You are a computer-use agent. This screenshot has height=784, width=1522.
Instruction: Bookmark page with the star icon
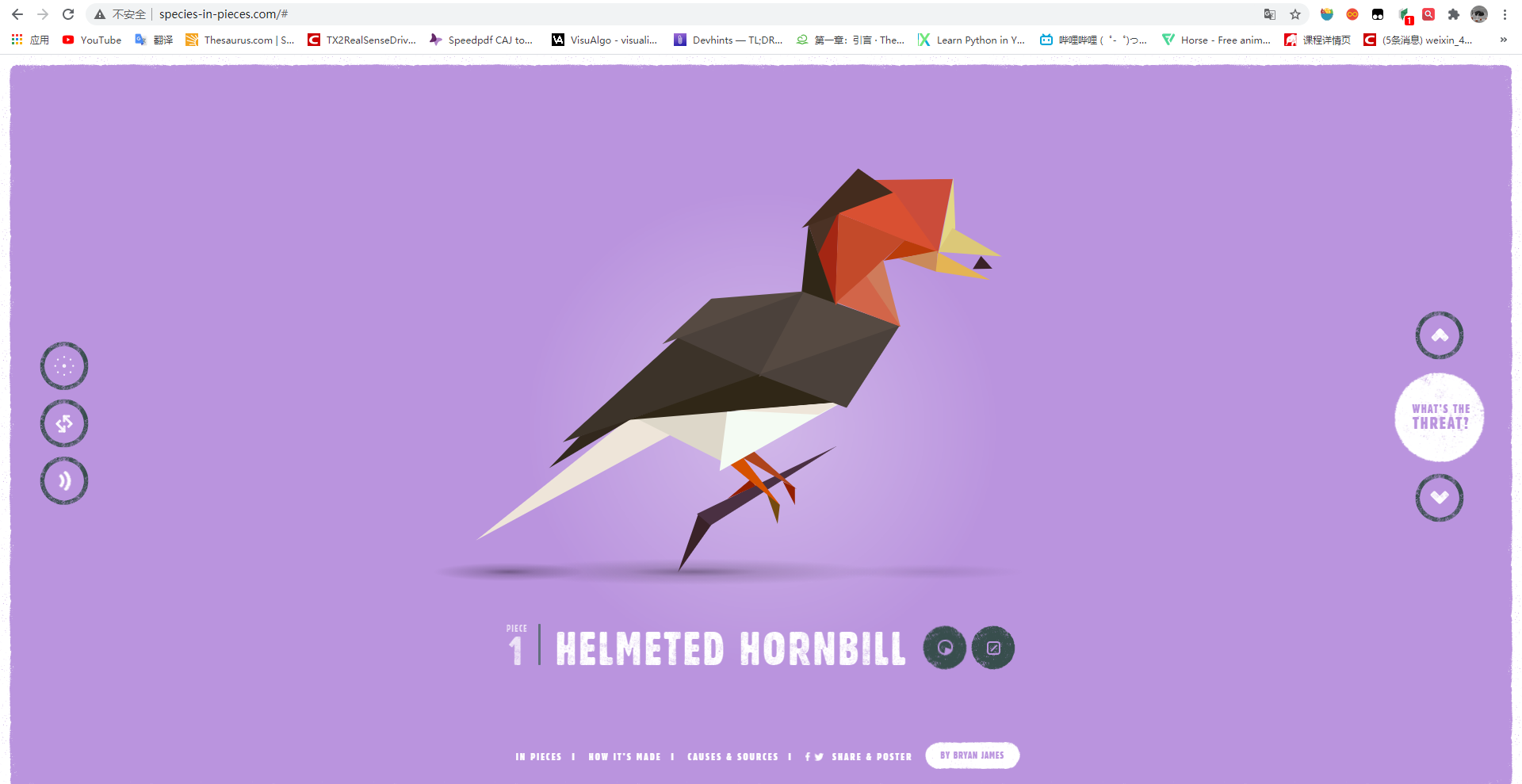click(1295, 14)
